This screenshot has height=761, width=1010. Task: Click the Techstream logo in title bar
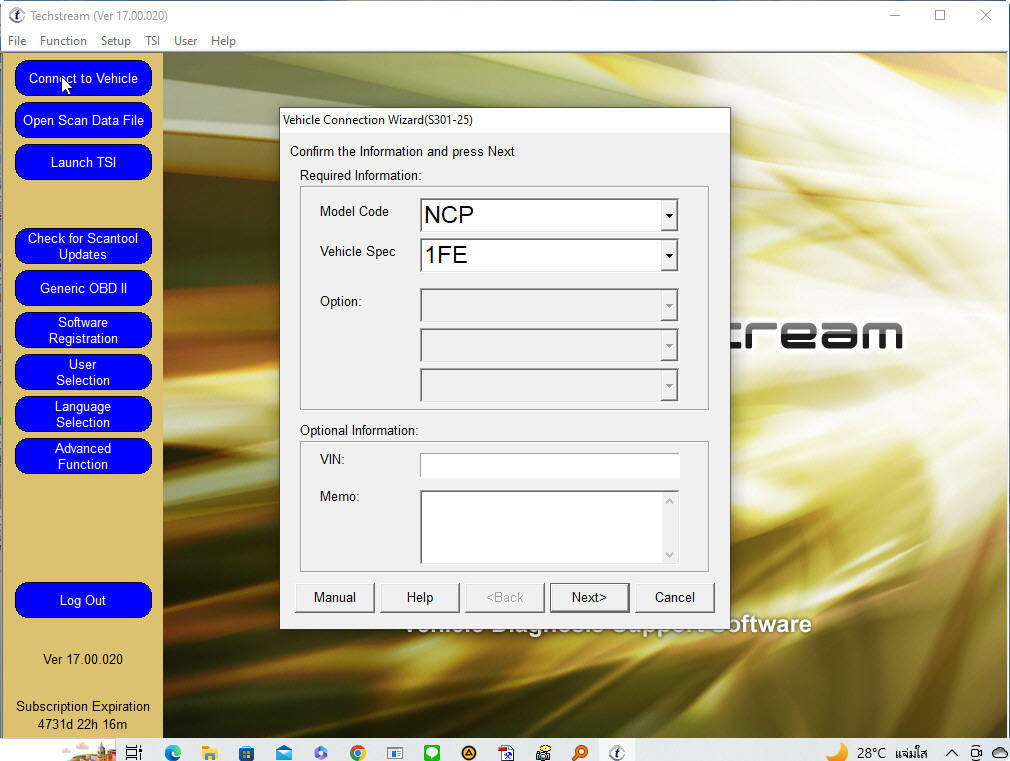click(x=16, y=16)
